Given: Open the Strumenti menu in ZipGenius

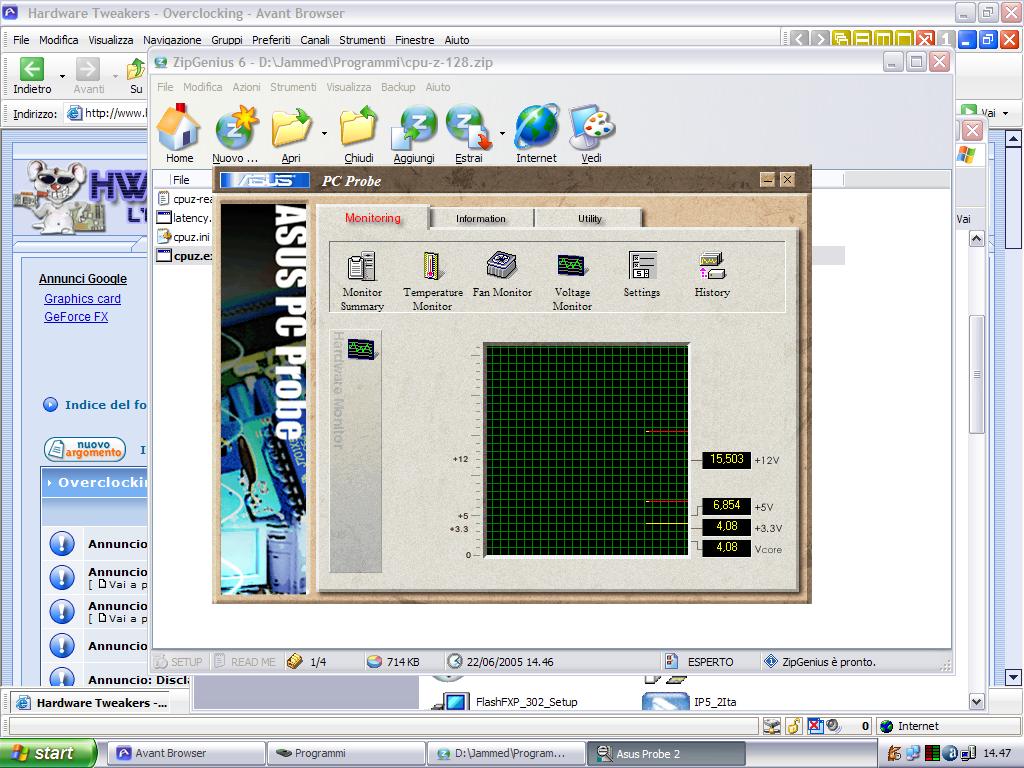Looking at the screenshot, I should 293,87.
